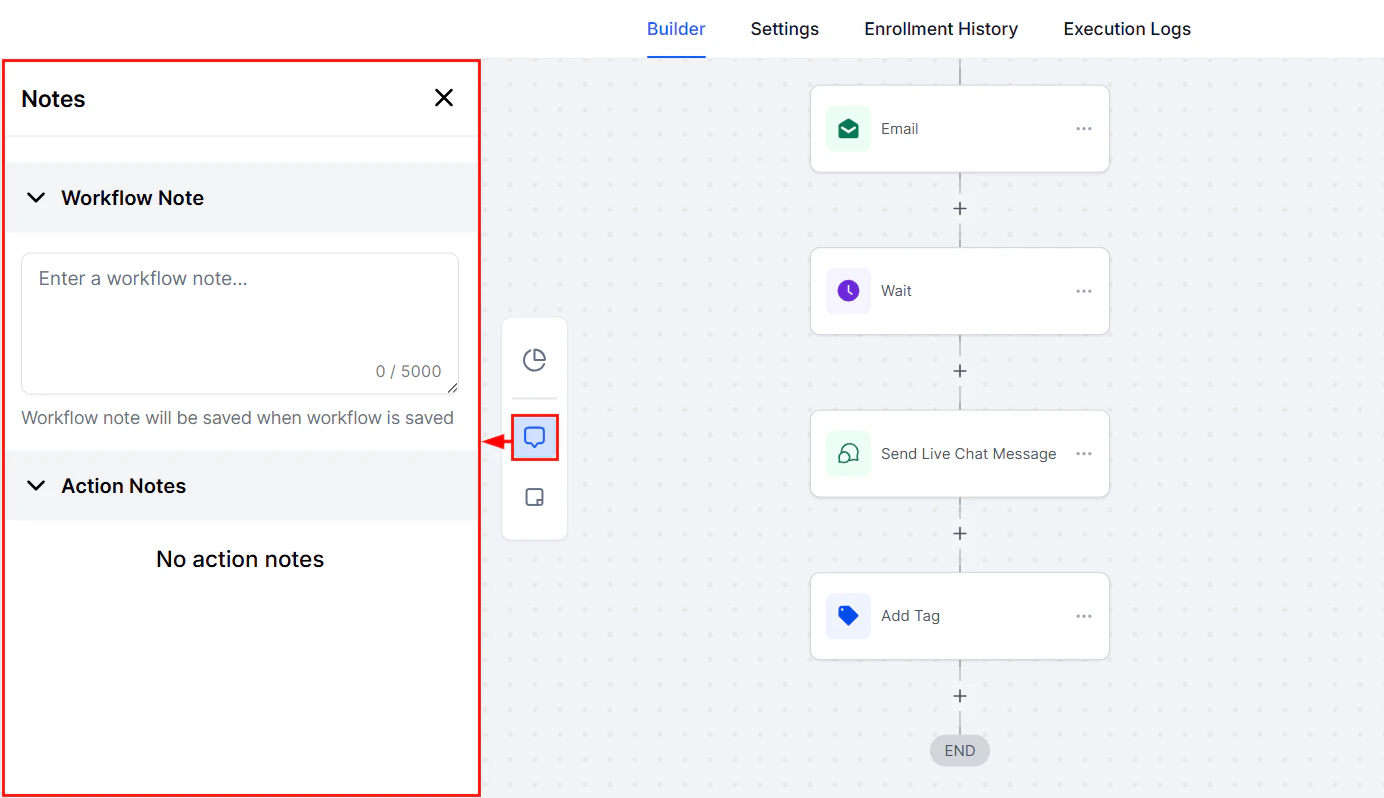Viewport: 1384px width, 798px height.
Task: Open the Enrollment History tab
Action: tap(940, 29)
